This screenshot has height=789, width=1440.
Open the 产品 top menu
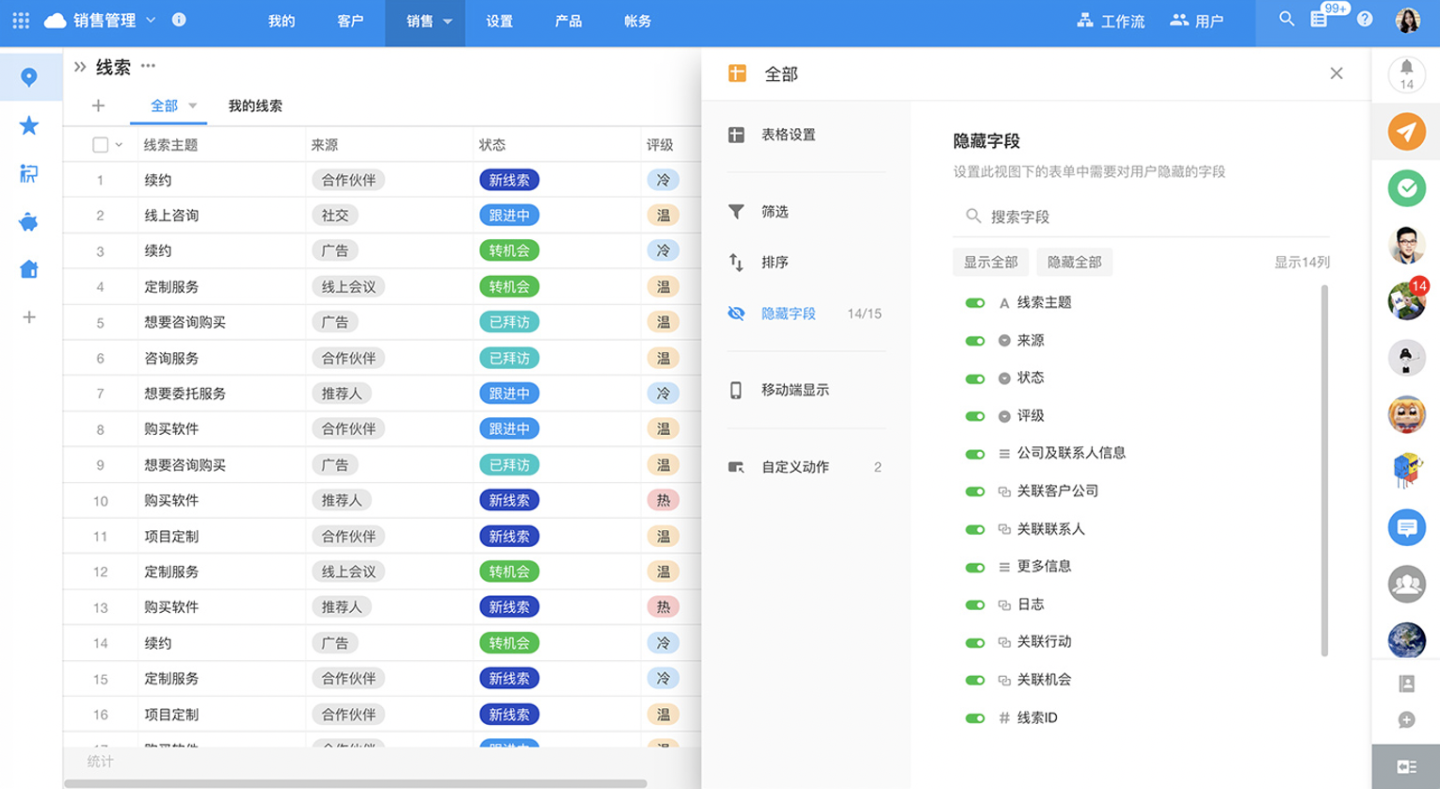568,21
